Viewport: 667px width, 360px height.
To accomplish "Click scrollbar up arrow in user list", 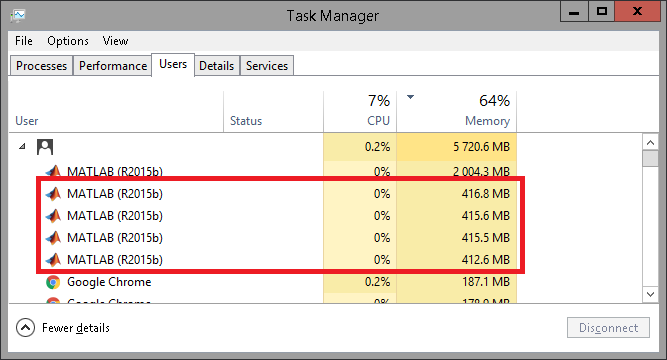I will click(x=650, y=143).
